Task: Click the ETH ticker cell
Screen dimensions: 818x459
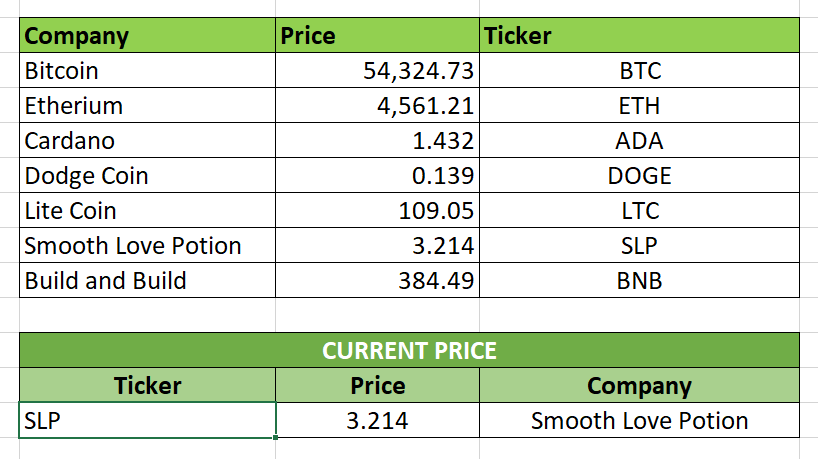Action: point(639,106)
